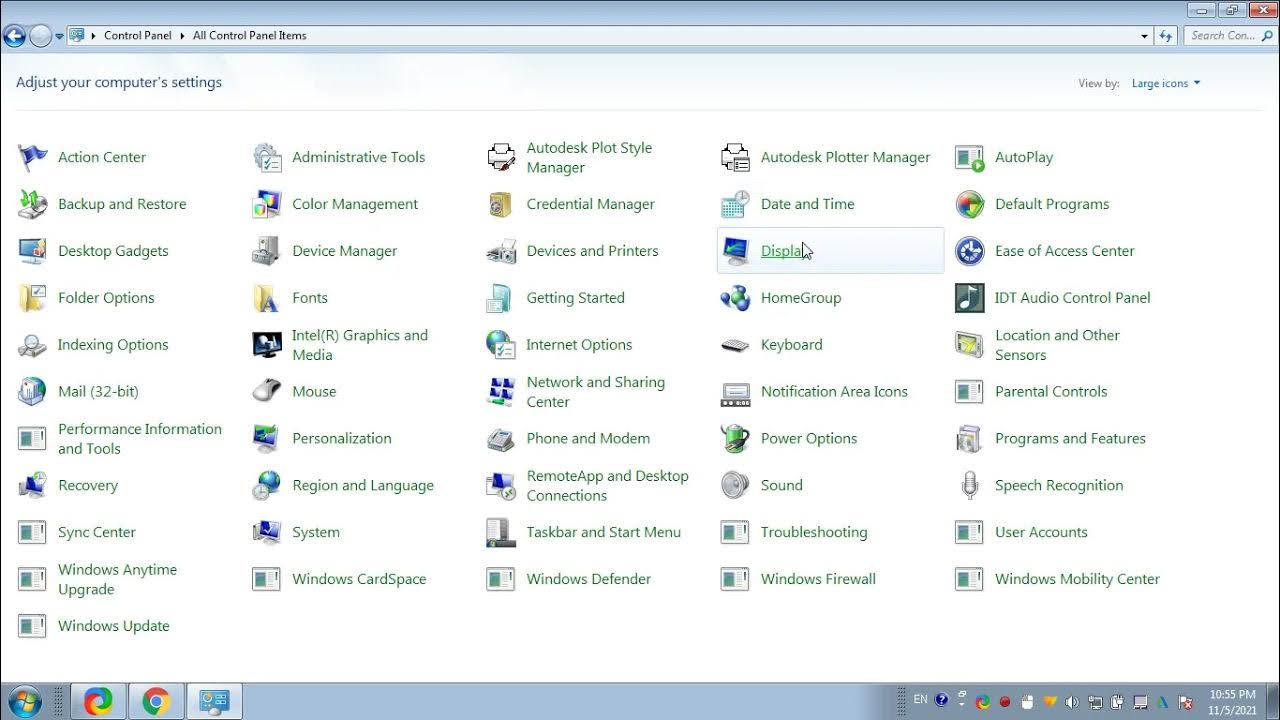Refresh the Control Panel address bar
The image size is (1280, 720).
[x=1165, y=36]
